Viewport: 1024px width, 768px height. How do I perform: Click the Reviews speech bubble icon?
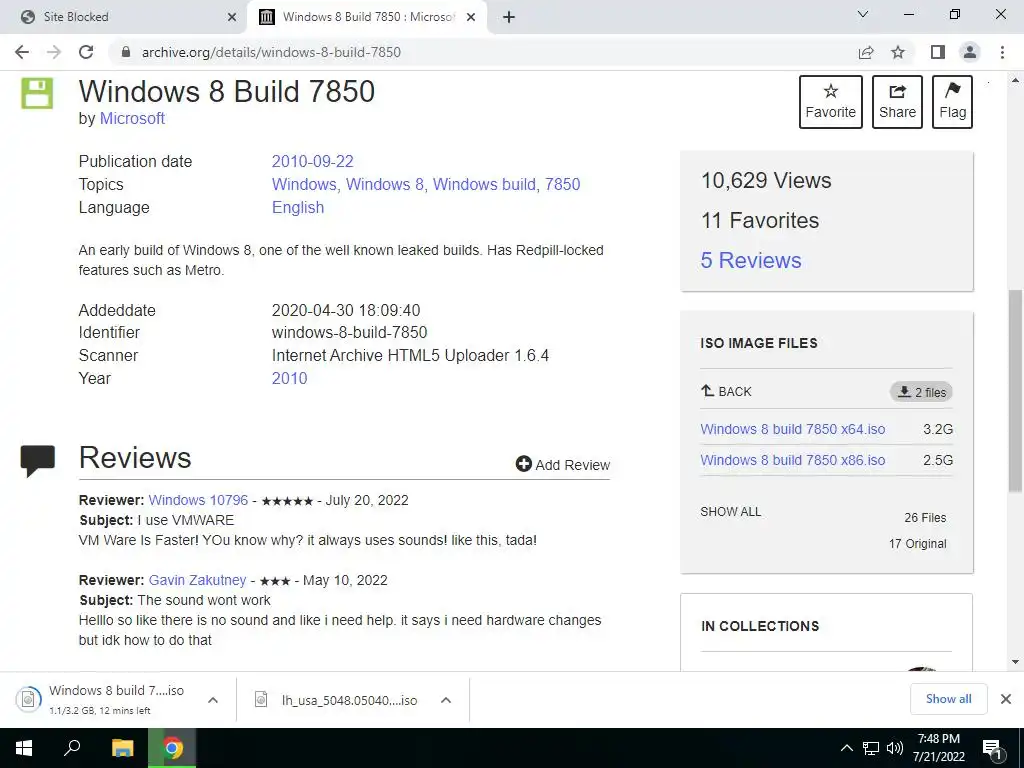pyautogui.click(x=37, y=461)
